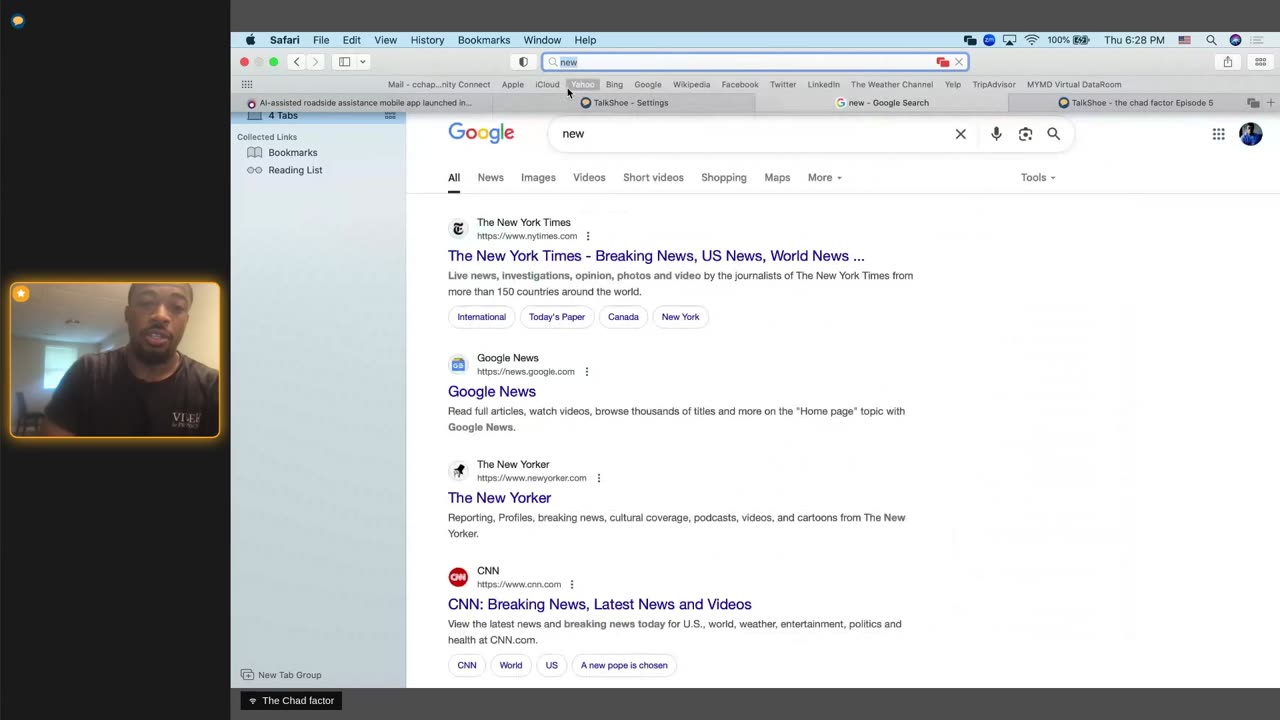Open the TripAdvisor favorite
This screenshot has height=720, width=1280.
(994, 85)
